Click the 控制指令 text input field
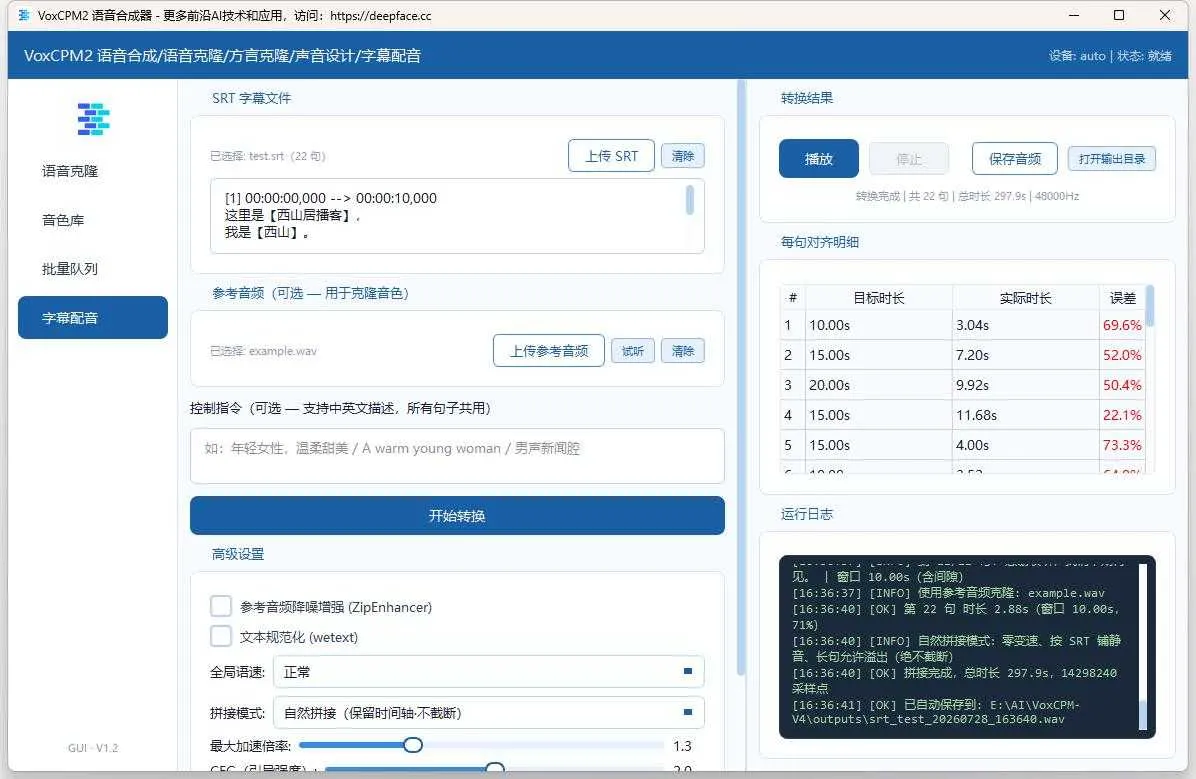Viewport: 1196px width, 779px height. coord(457,455)
